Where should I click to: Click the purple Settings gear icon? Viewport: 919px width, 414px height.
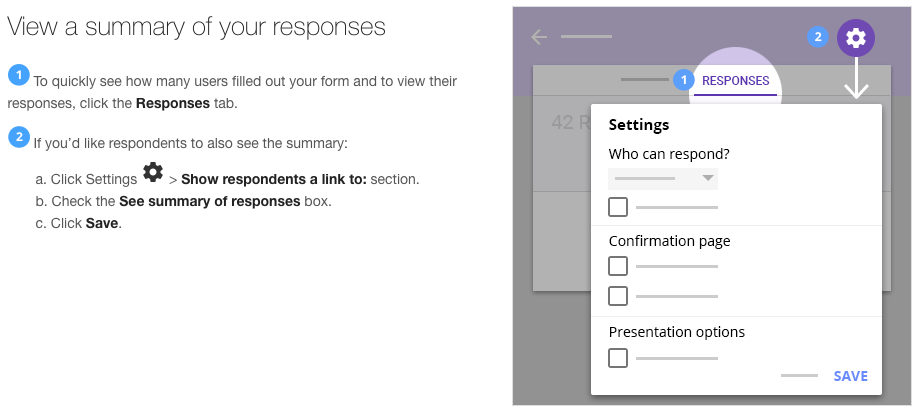click(856, 38)
